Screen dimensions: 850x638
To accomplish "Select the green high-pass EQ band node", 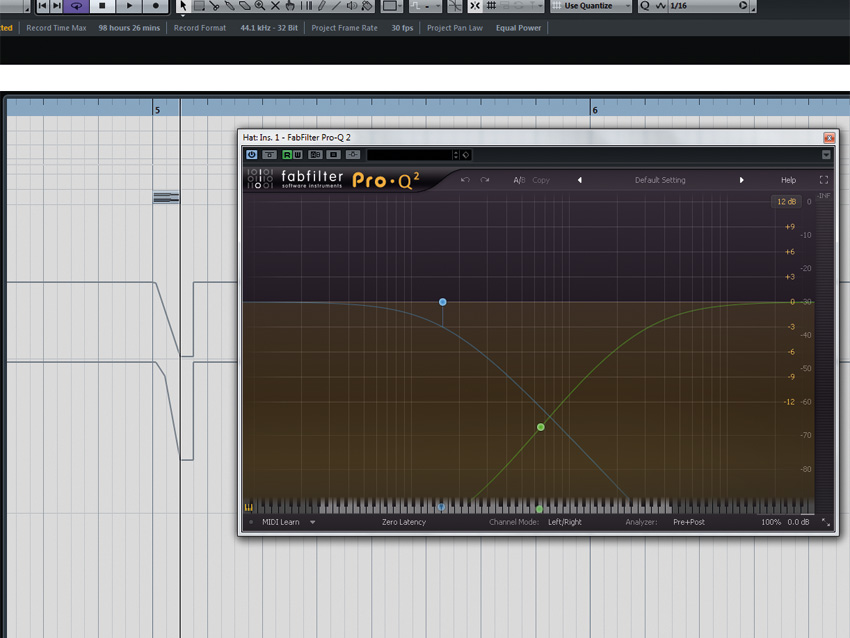I will [x=540, y=427].
